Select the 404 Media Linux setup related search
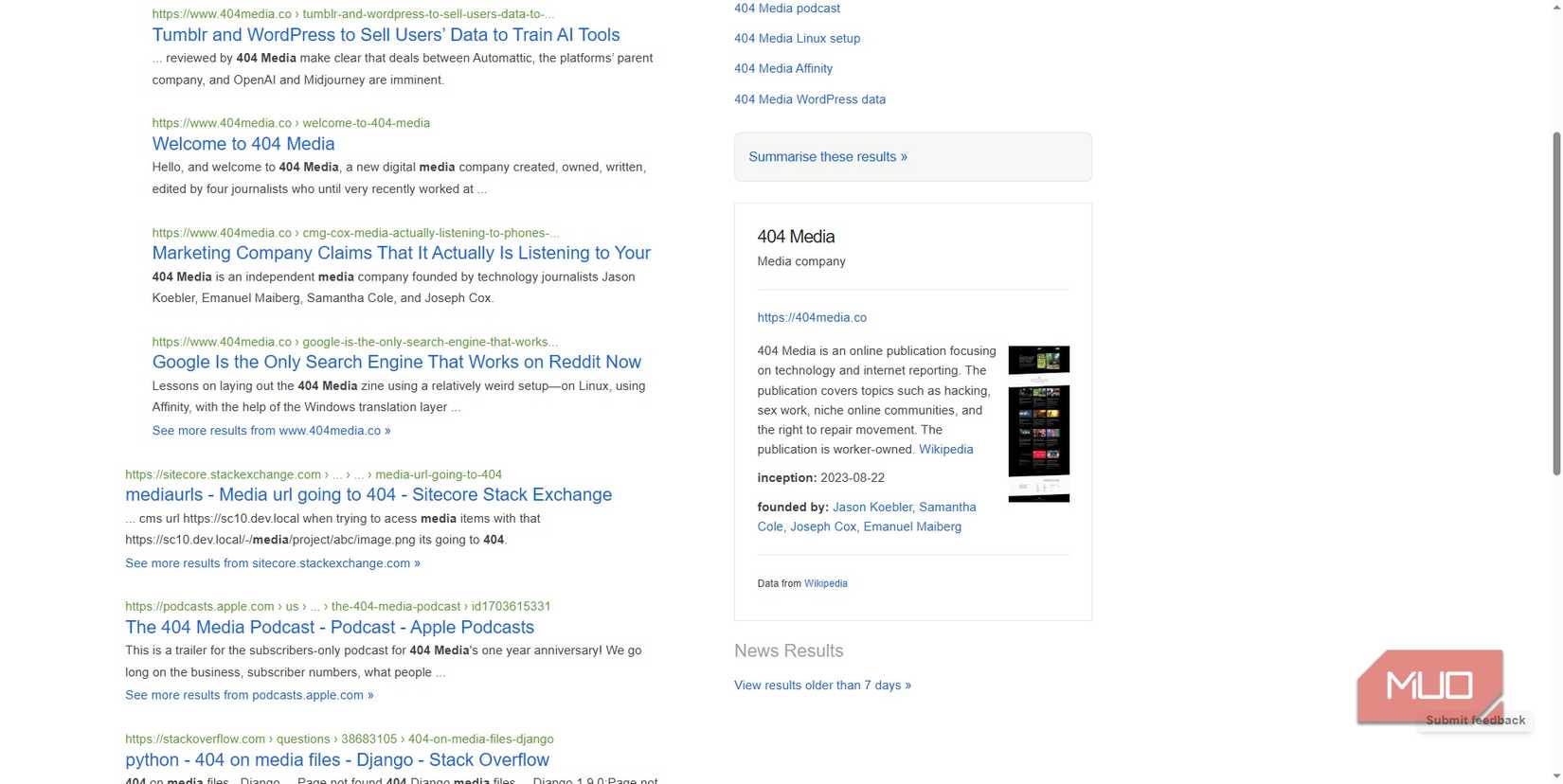 [798, 39]
